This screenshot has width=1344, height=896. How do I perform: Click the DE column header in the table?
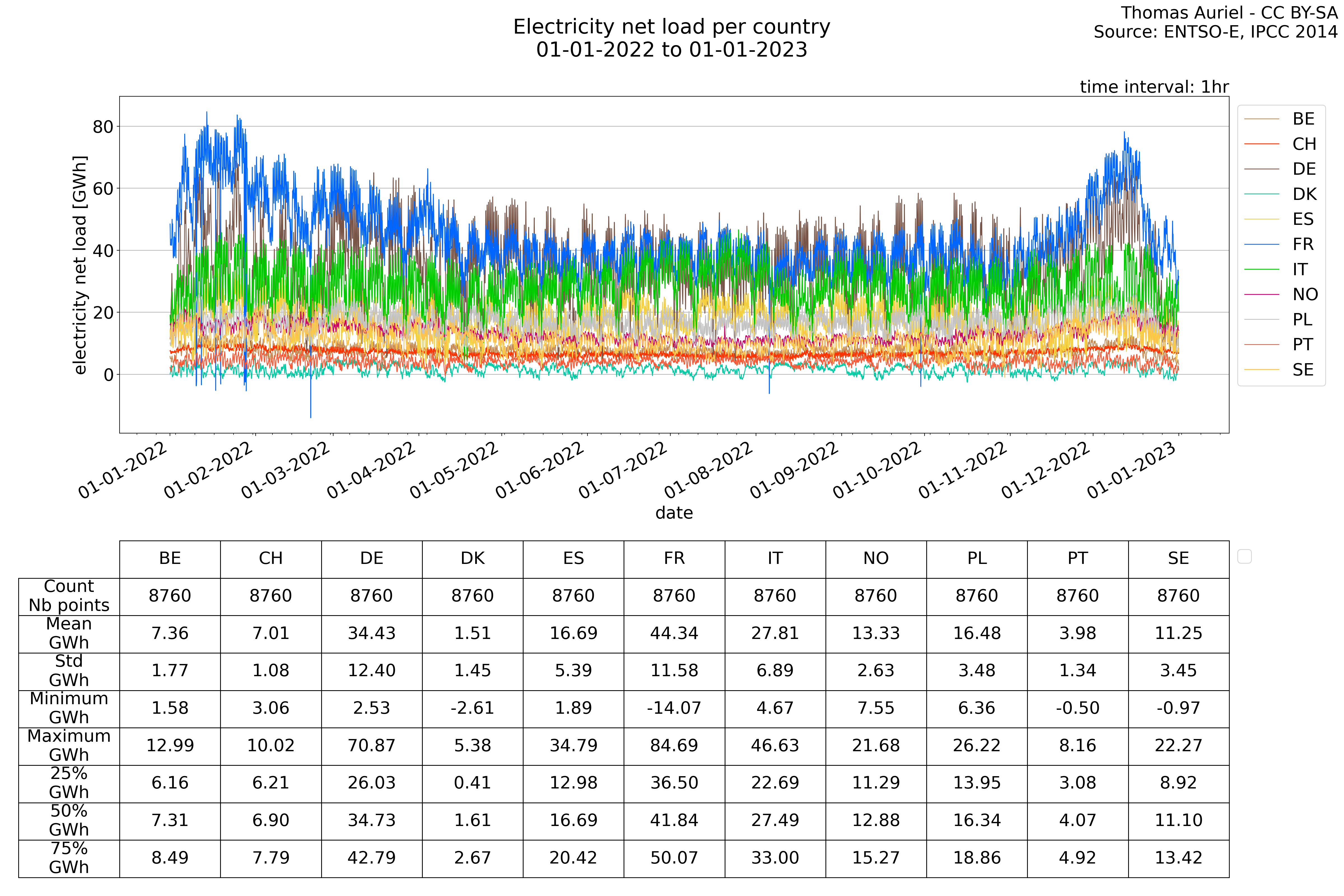coord(372,559)
